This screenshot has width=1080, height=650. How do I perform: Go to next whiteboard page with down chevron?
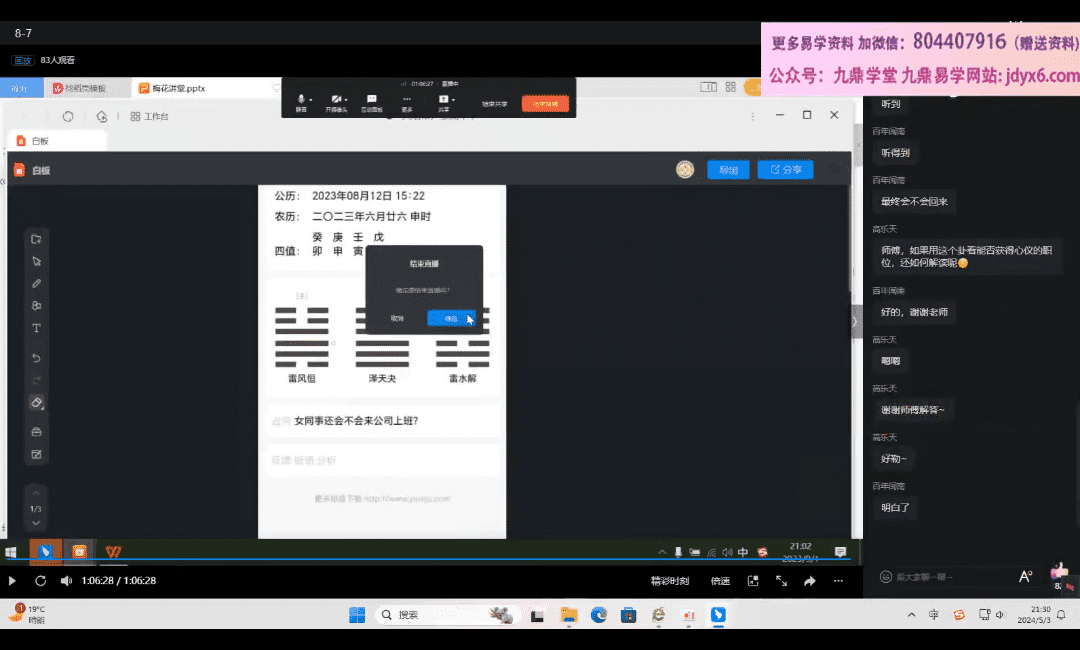coord(36,523)
